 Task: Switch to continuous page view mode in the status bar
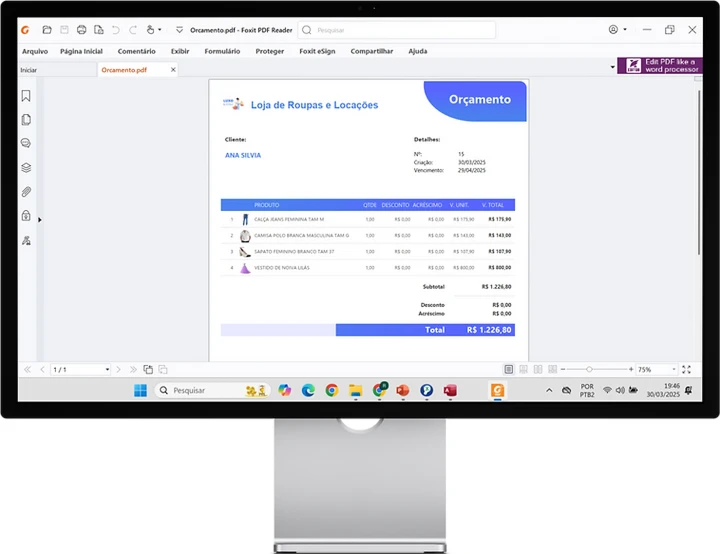[x=524, y=370]
